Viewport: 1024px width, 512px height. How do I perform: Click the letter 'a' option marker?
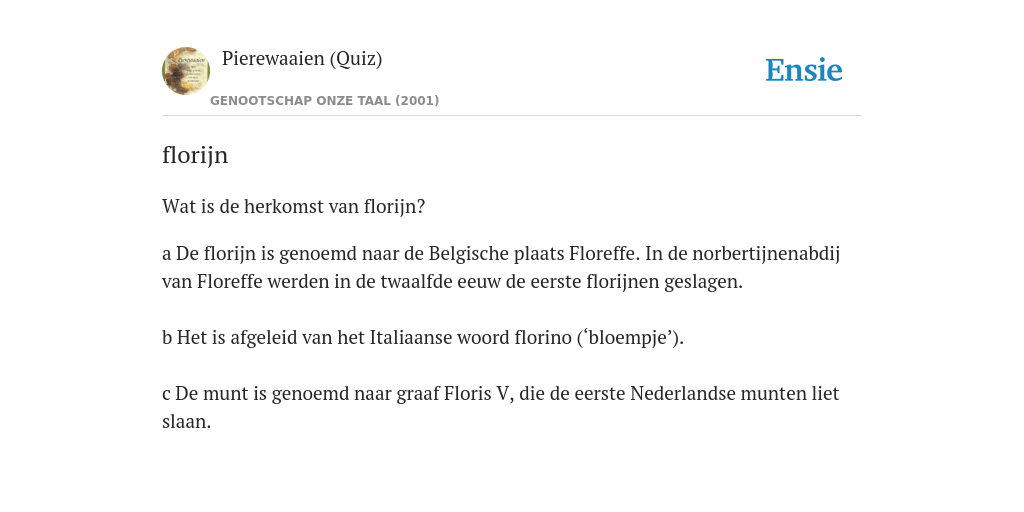(x=167, y=255)
